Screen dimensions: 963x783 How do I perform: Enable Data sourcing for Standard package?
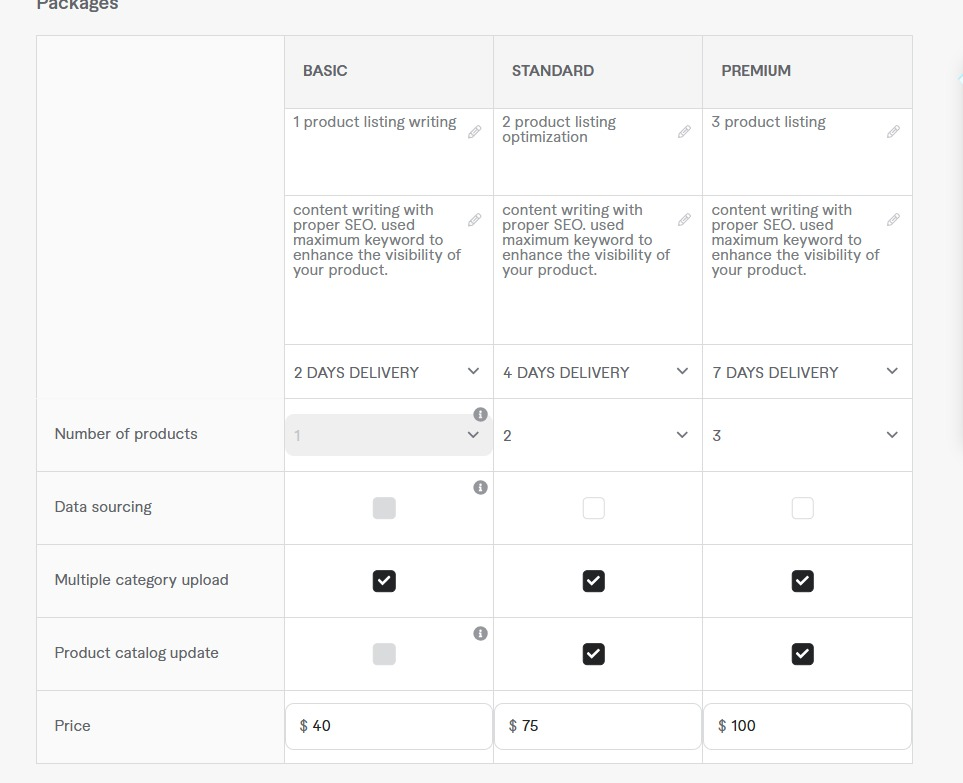[x=593, y=508]
